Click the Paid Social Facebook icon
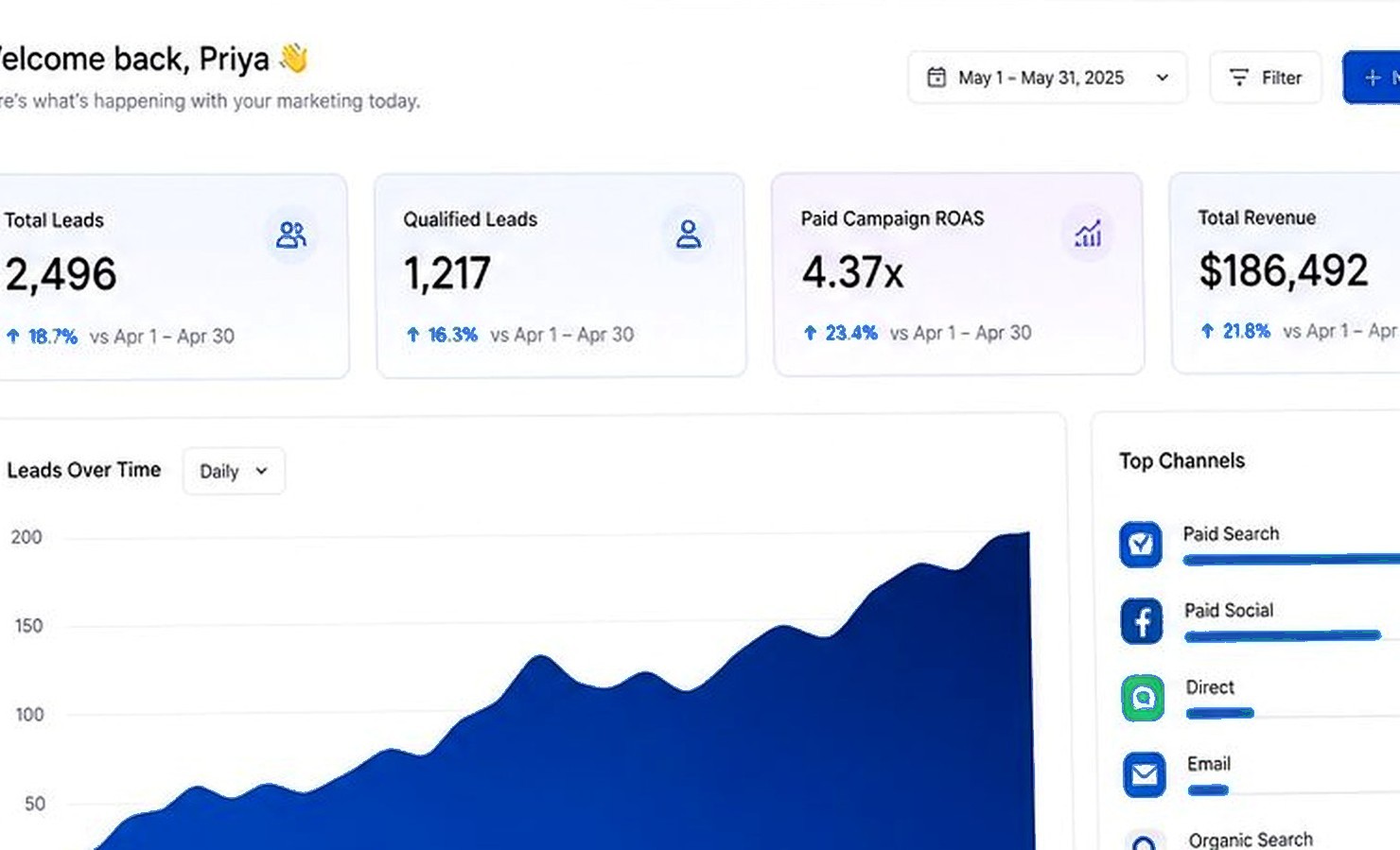The height and width of the screenshot is (850, 1400). tap(1142, 621)
